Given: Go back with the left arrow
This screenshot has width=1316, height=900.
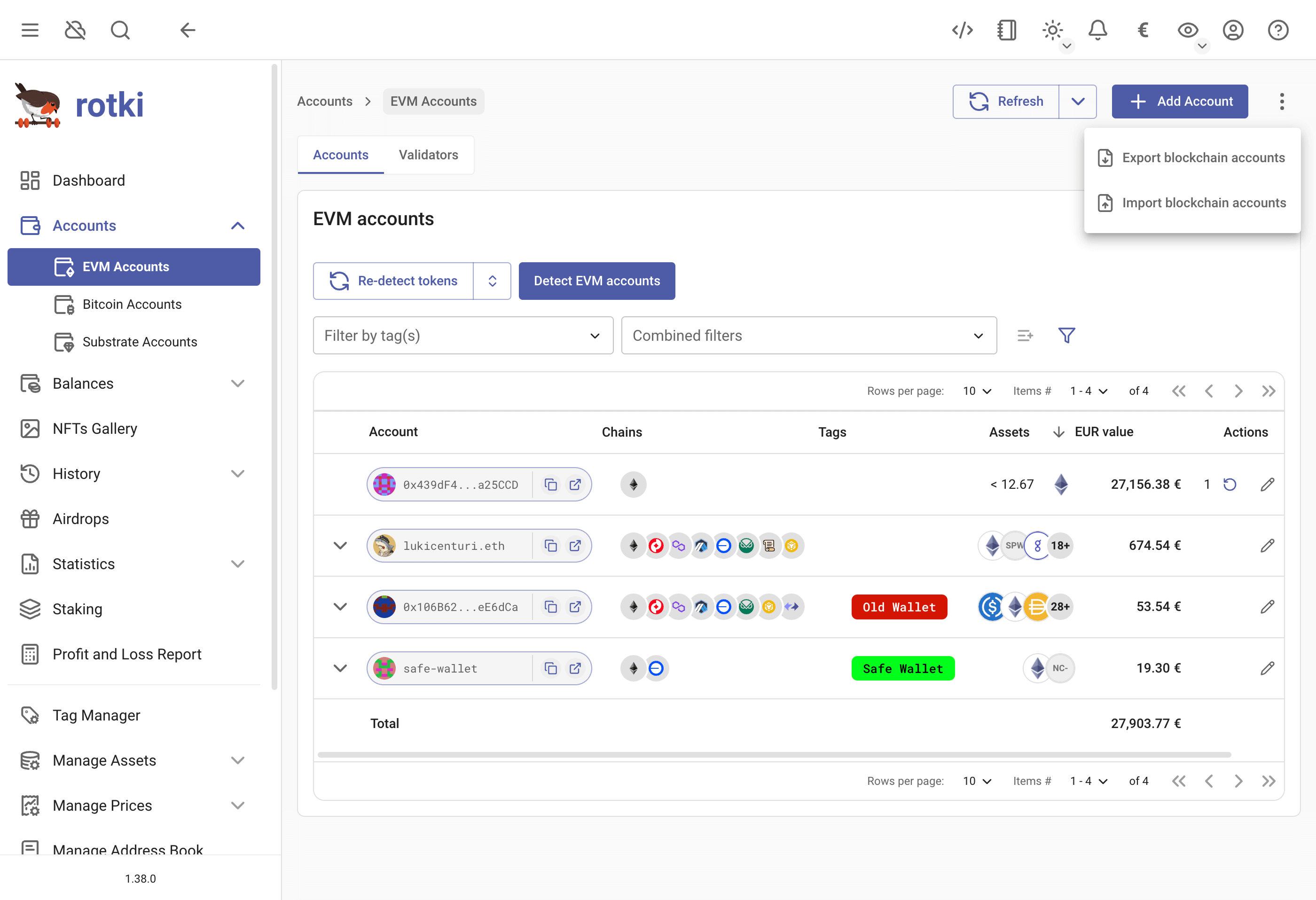Looking at the screenshot, I should pyautogui.click(x=188, y=30).
